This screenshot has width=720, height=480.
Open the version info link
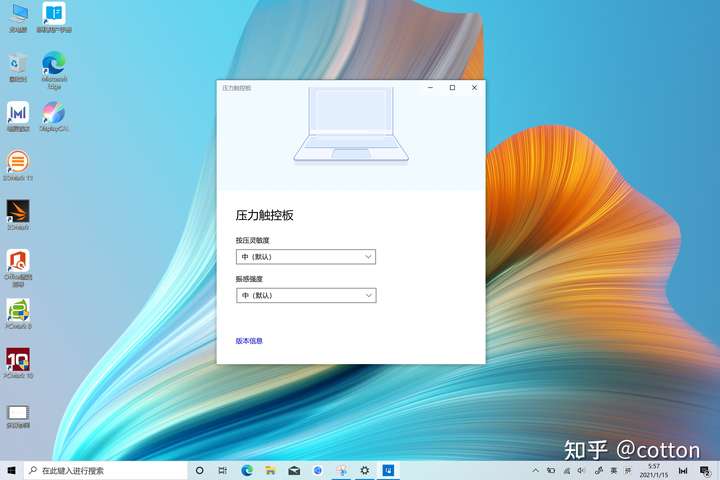[249, 341]
